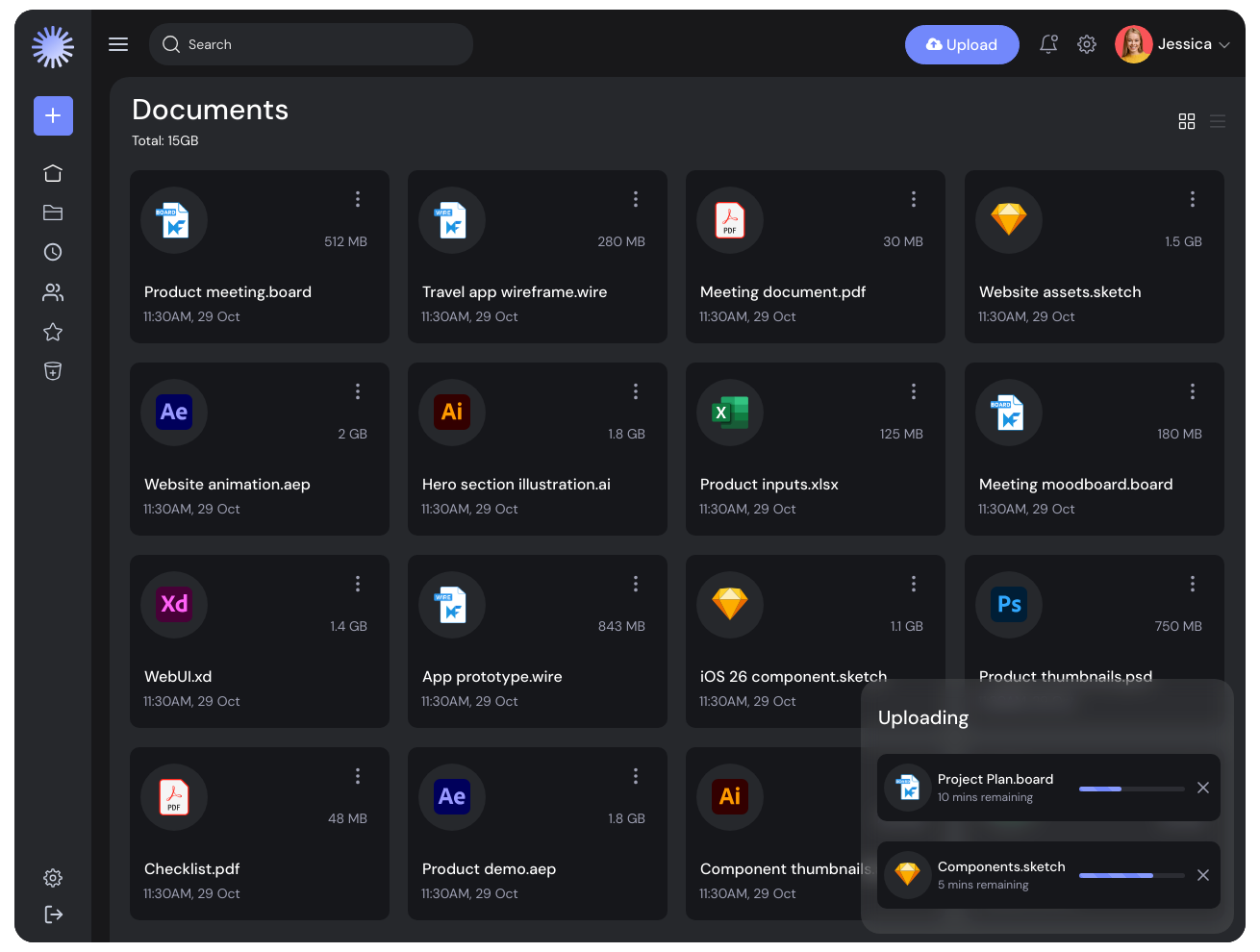Open three-dot menu for Hero section illustration.ai
The width and height of the screenshot is (1260, 952).
tap(636, 391)
